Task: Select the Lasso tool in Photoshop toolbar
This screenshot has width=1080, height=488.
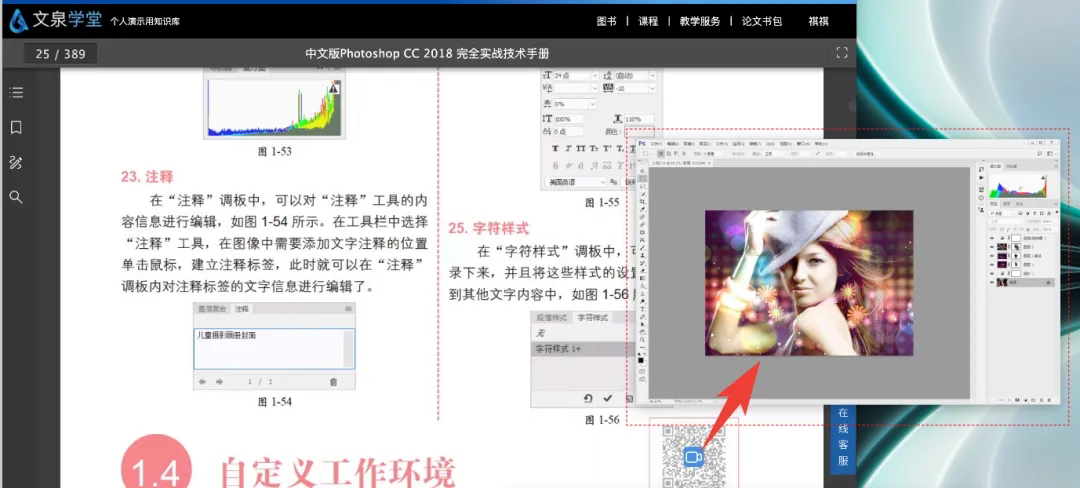Action: (643, 186)
